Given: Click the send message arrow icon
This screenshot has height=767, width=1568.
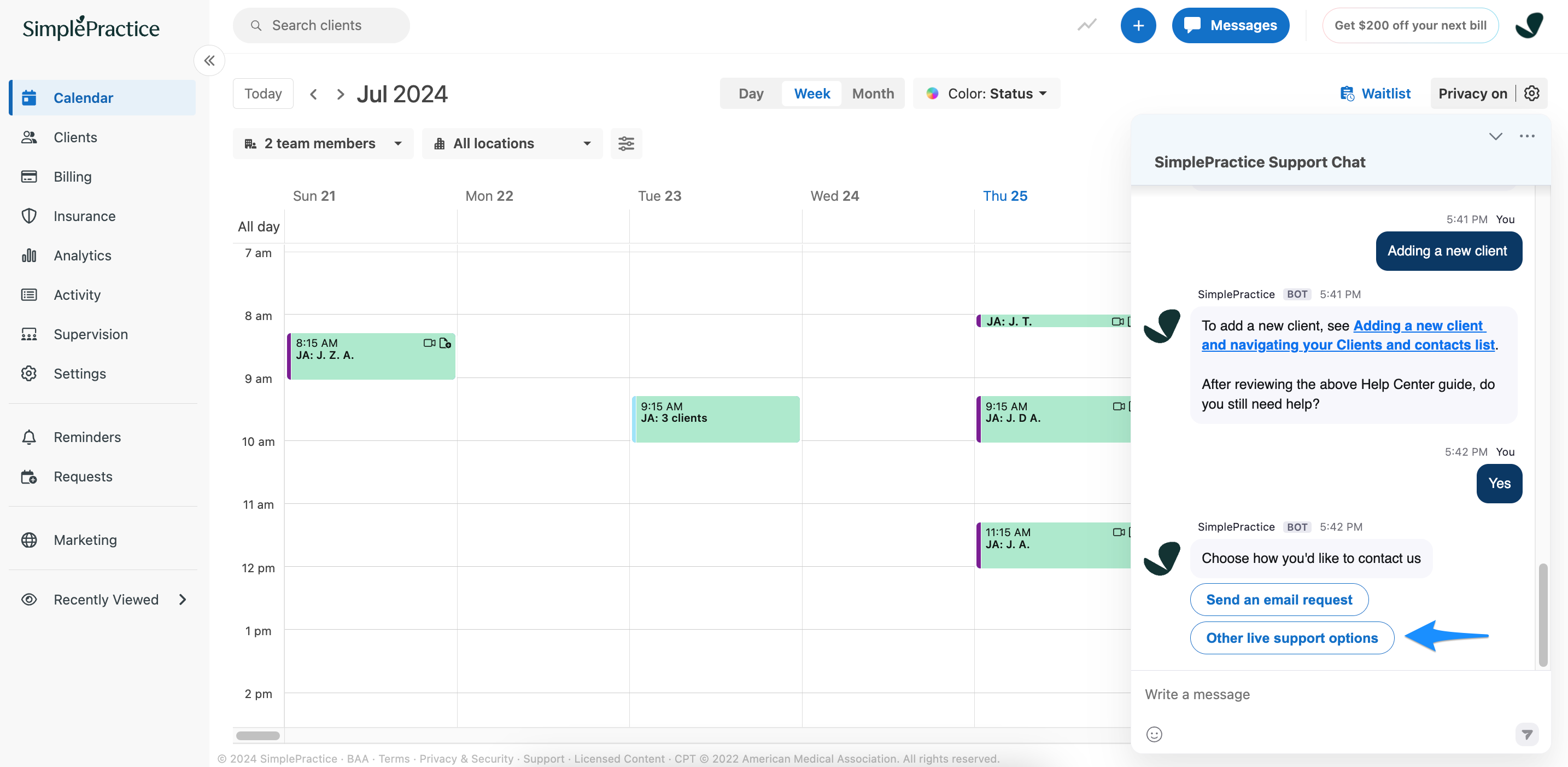Looking at the screenshot, I should point(1526,734).
